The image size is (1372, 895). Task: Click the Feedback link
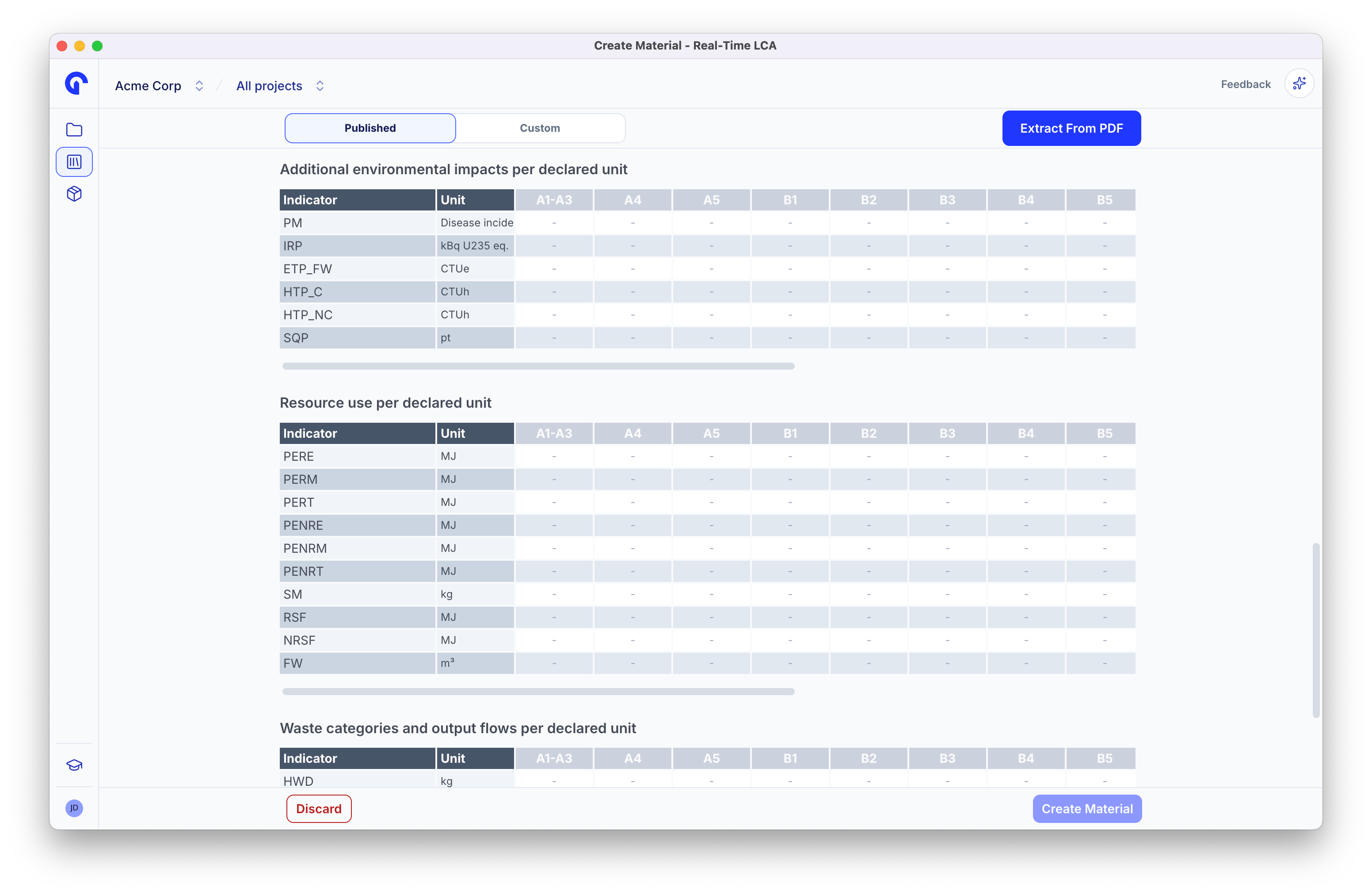click(1245, 84)
